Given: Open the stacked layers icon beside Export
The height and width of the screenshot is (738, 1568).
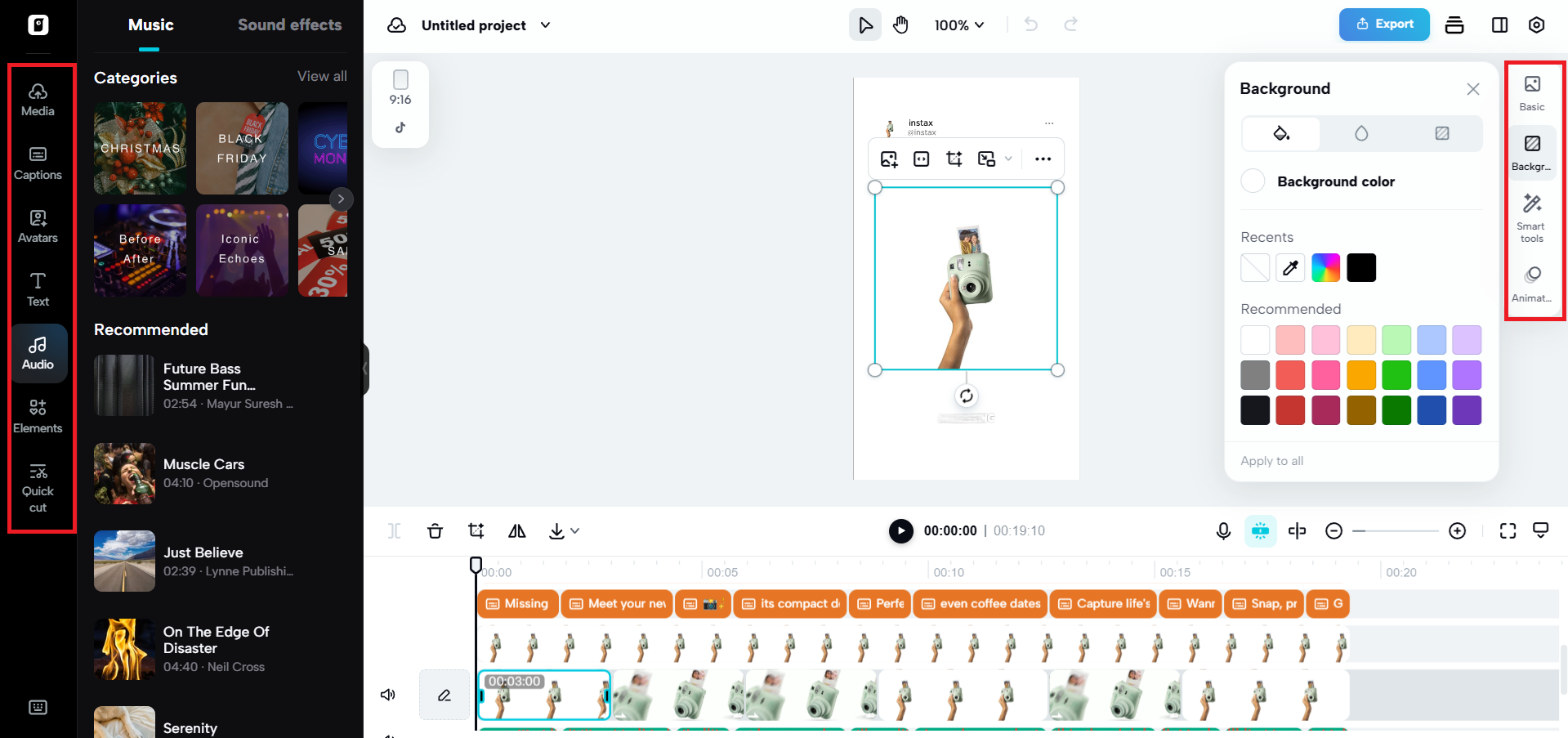Looking at the screenshot, I should [x=1454, y=25].
